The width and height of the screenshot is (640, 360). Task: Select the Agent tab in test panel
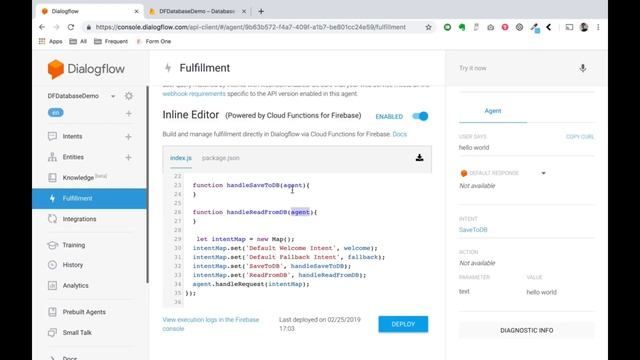(493, 111)
